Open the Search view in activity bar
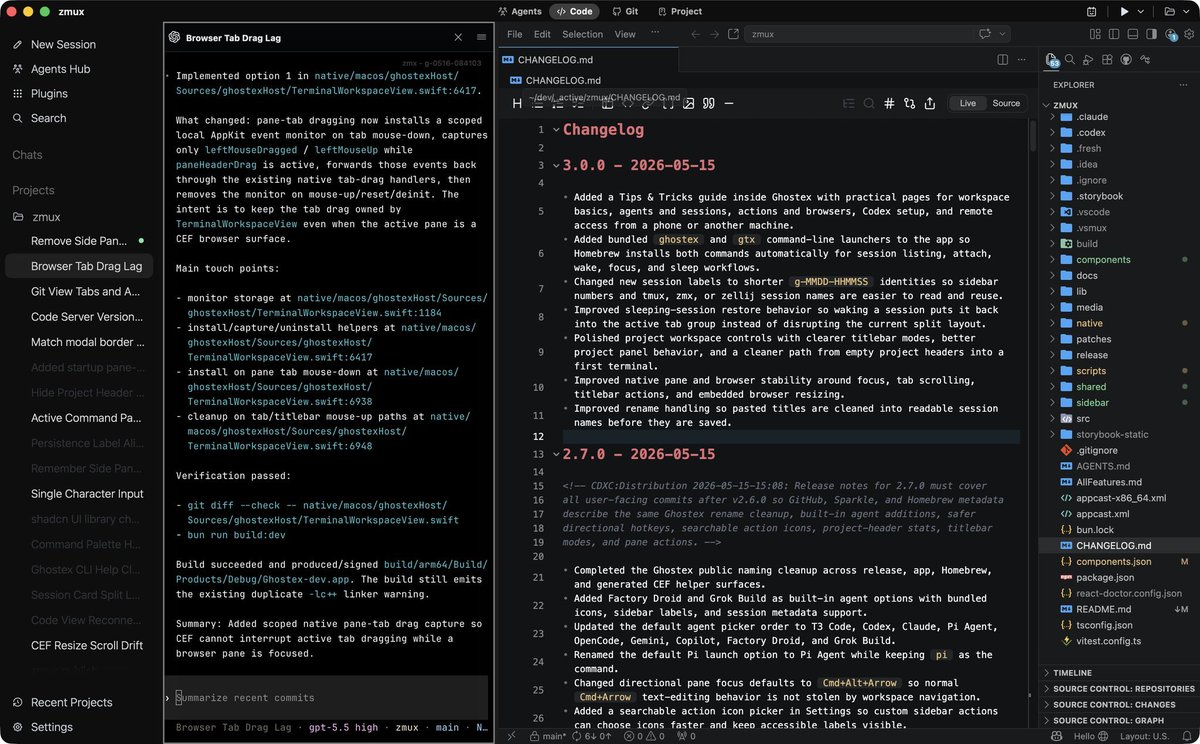Image resolution: width=1200 pixels, height=744 pixels. click(x=1070, y=59)
